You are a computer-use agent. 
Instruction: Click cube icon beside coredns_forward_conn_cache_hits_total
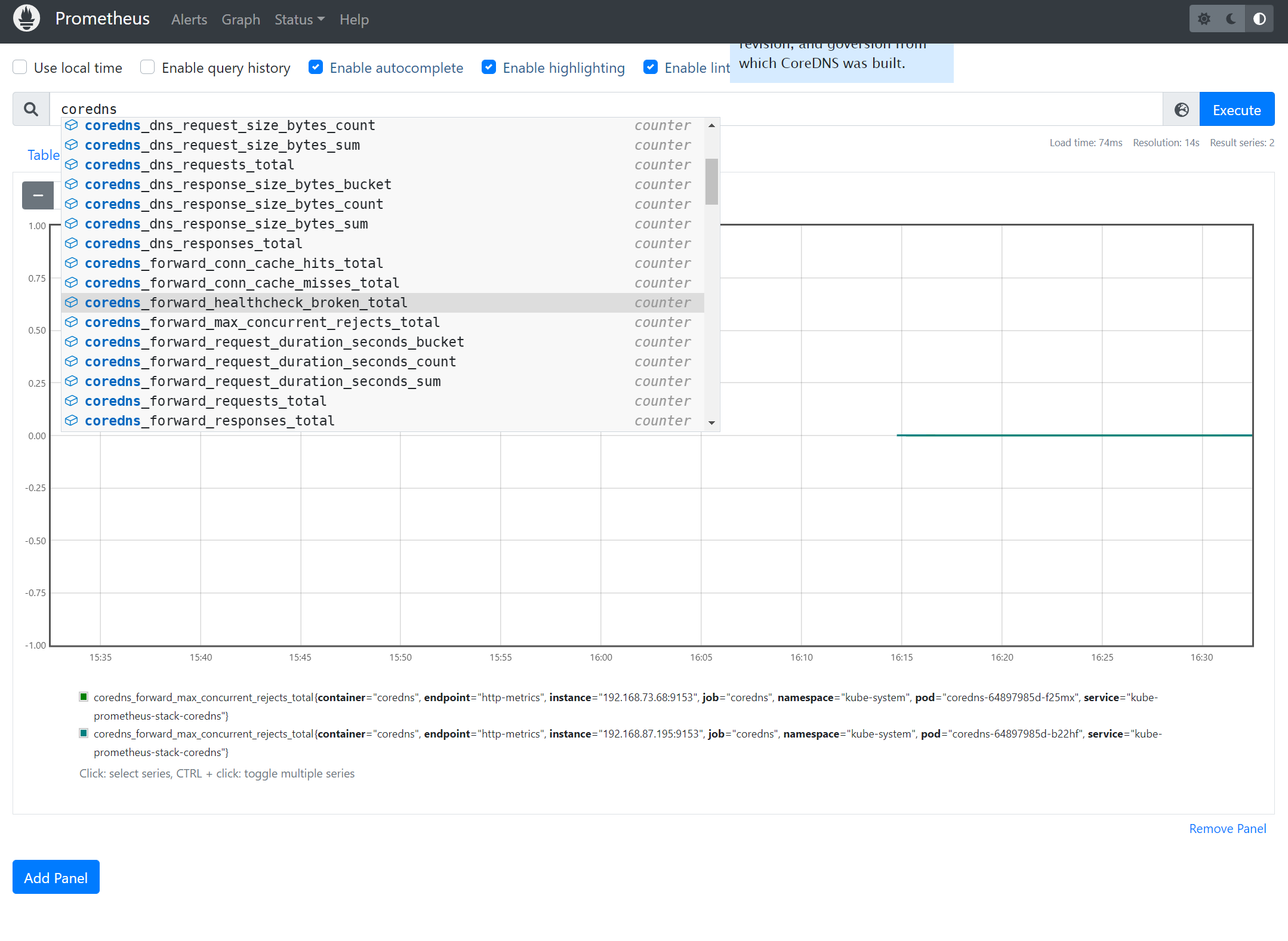(x=72, y=263)
